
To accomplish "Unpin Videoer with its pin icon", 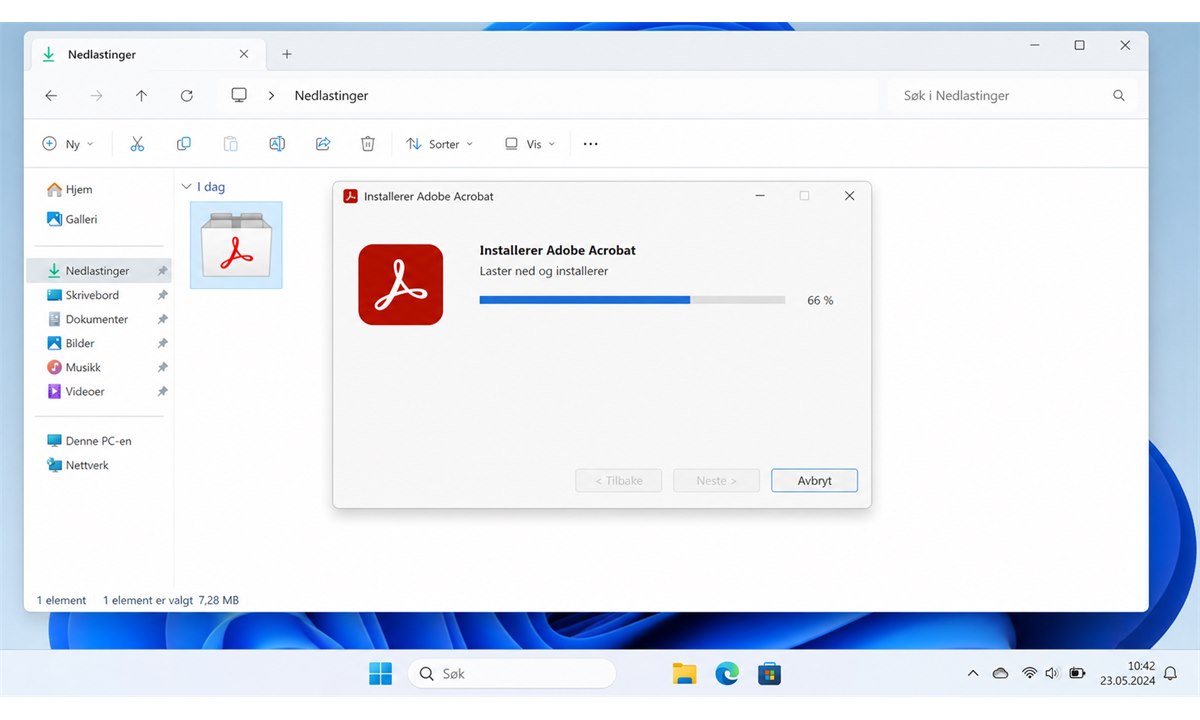I will coord(162,391).
